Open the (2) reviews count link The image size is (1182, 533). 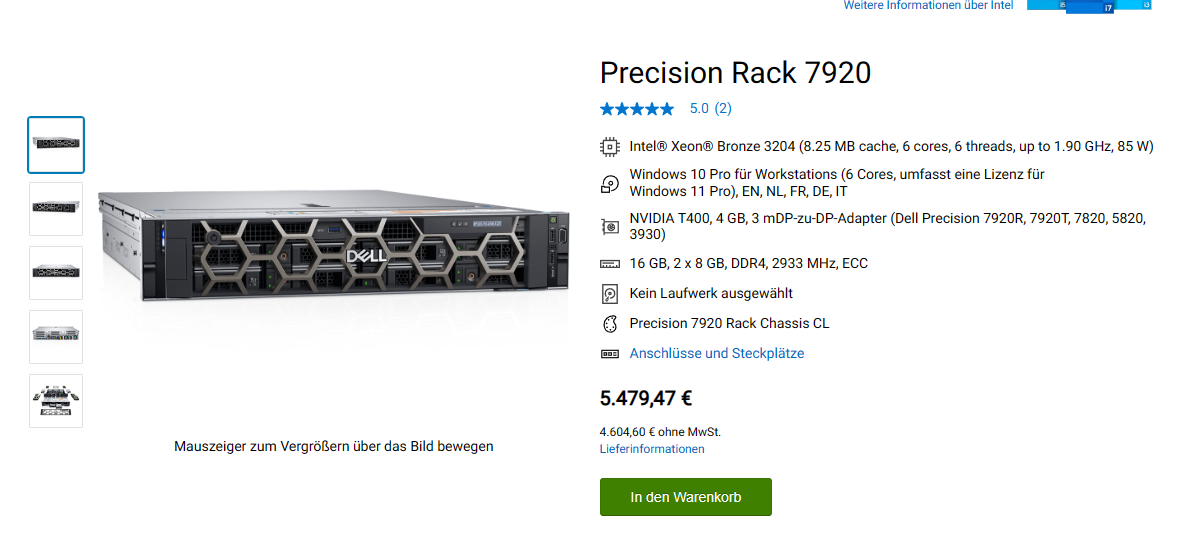723,109
